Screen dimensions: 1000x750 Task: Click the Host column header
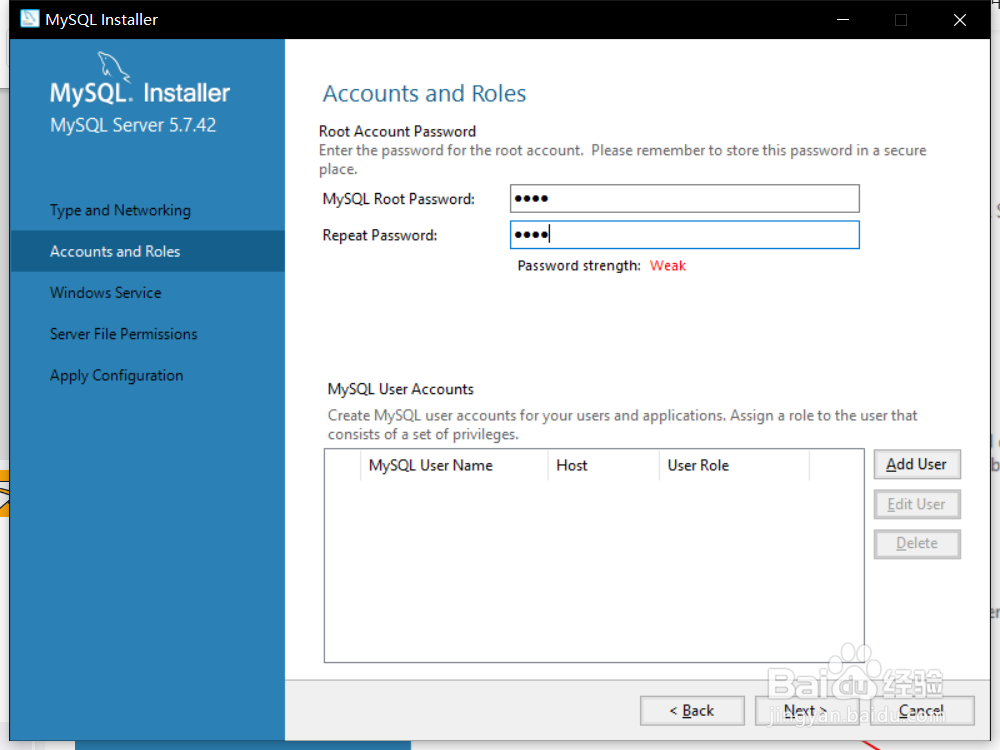[x=603, y=466]
